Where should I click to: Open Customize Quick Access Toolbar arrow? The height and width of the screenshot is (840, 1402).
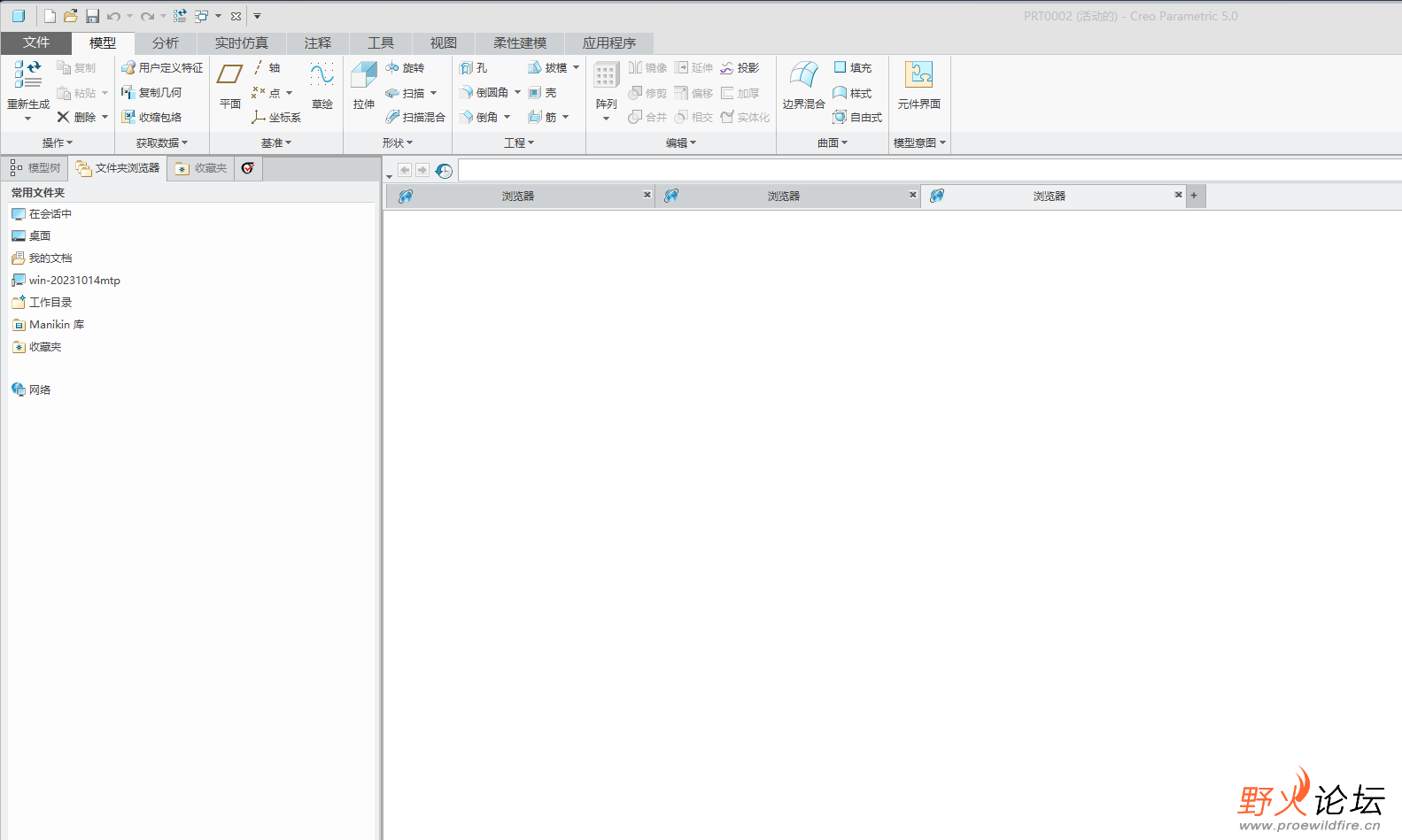(x=258, y=16)
